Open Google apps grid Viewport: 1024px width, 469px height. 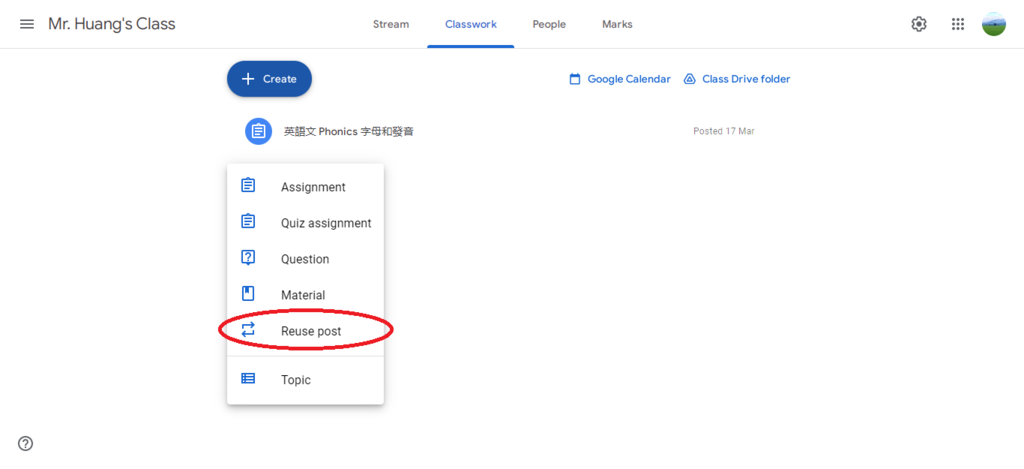pos(958,24)
